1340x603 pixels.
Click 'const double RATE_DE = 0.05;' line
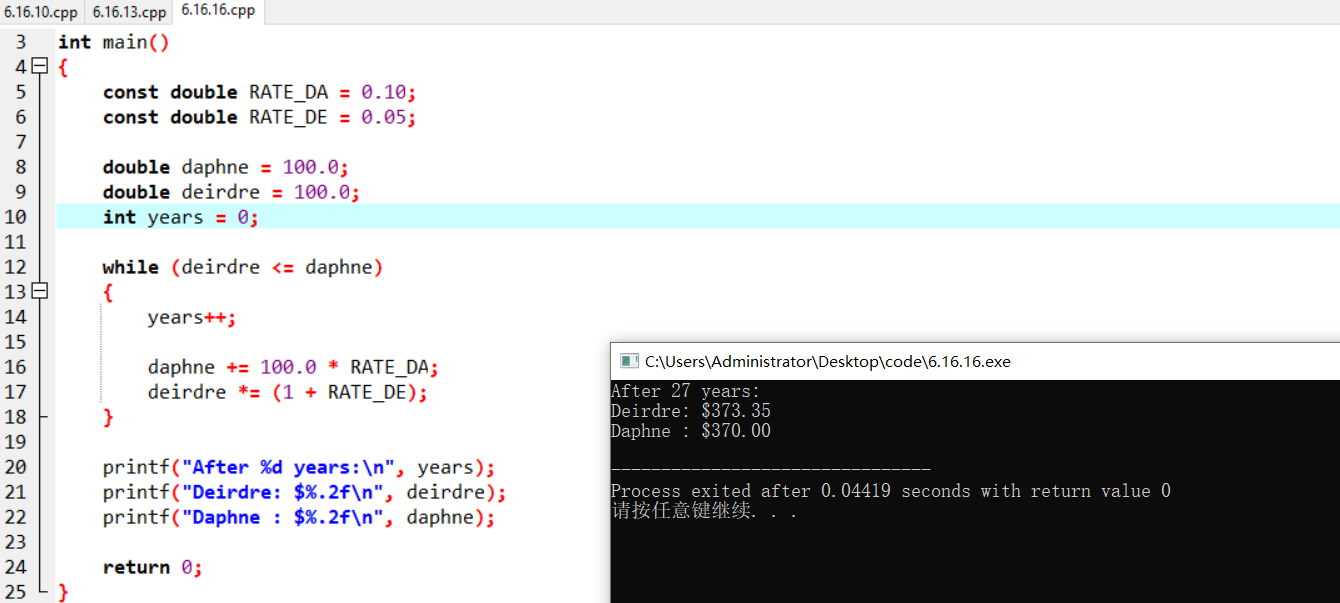(x=259, y=117)
